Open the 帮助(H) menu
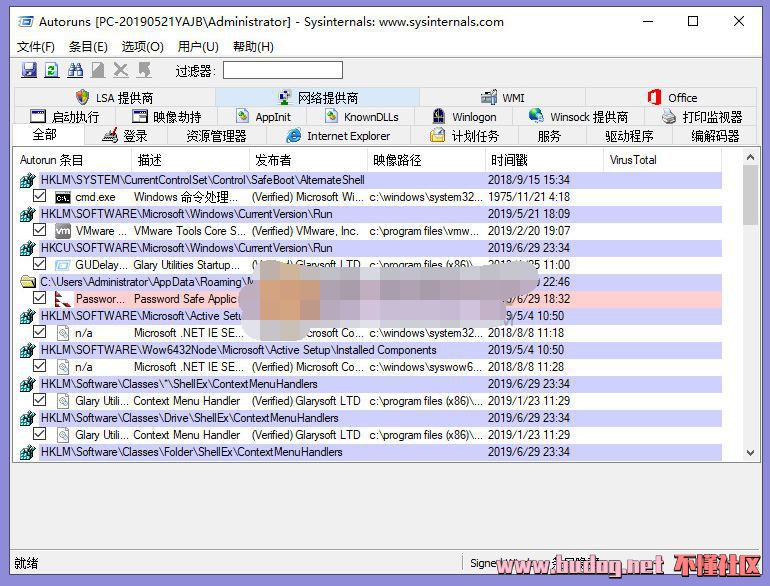Viewport: 770px width, 586px height. 253,47
